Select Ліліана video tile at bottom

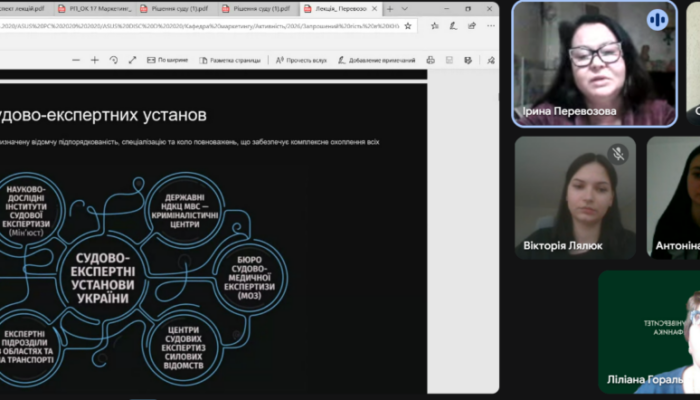[x=650, y=332]
